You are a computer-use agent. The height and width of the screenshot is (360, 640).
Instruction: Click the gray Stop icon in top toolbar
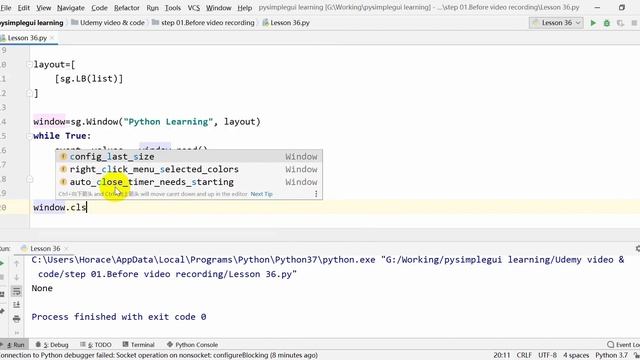[x=634, y=23]
